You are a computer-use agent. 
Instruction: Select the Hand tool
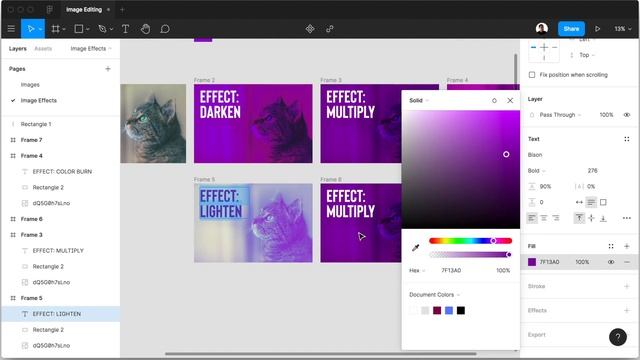click(x=145, y=29)
